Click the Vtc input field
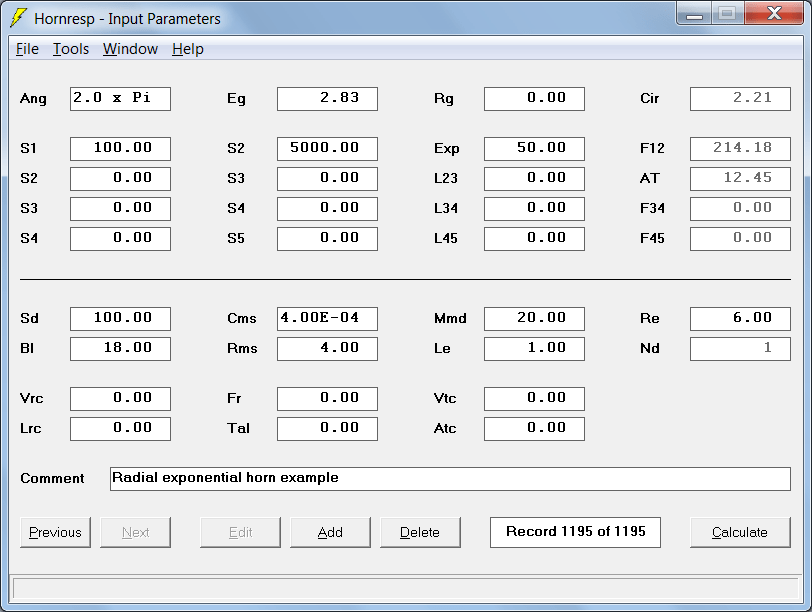Screen dimensions: 812x612 [x=534, y=399]
